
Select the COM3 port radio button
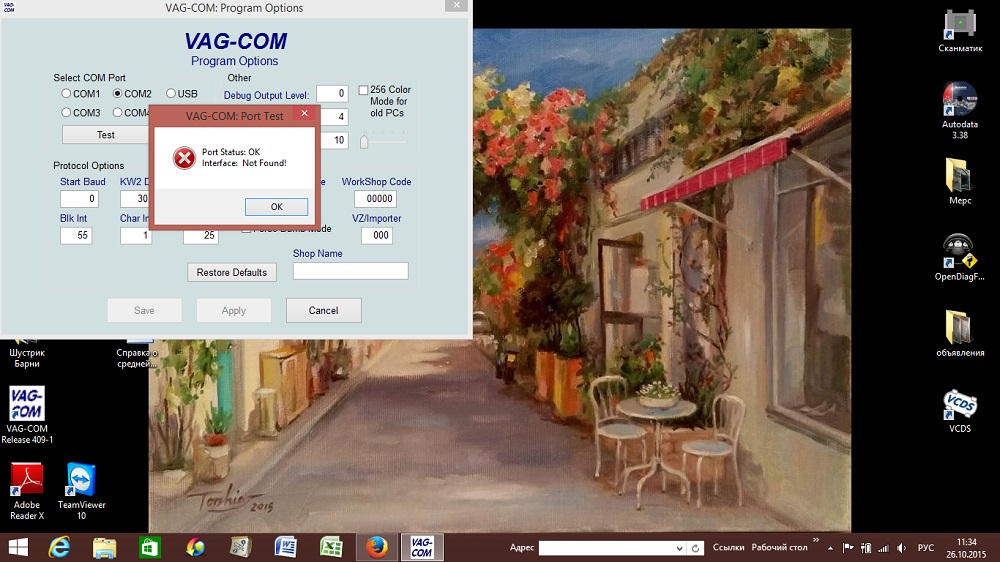coord(66,112)
